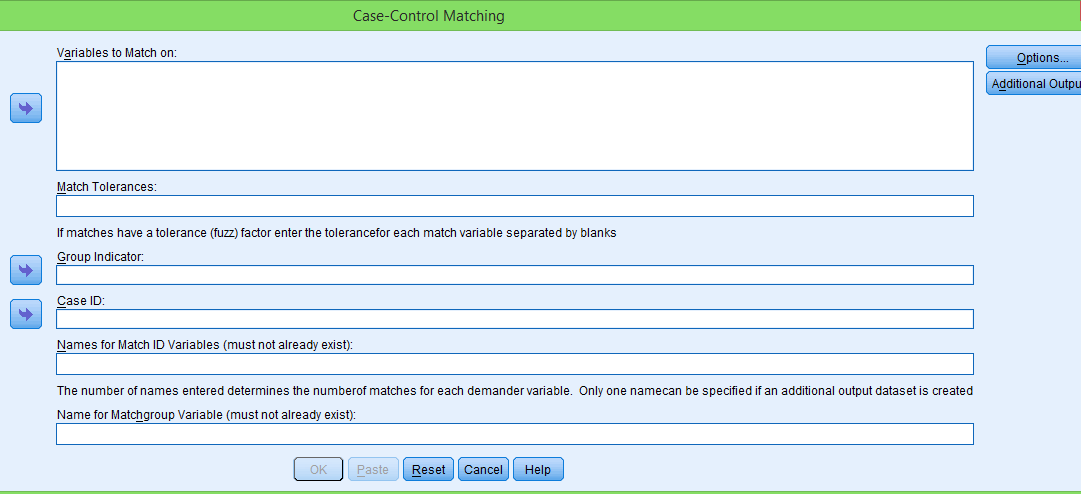This screenshot has width=1081, height=494.
Task: Select the Variables to Match on list box
Action: pyautogui.click(x=514, y=116)
